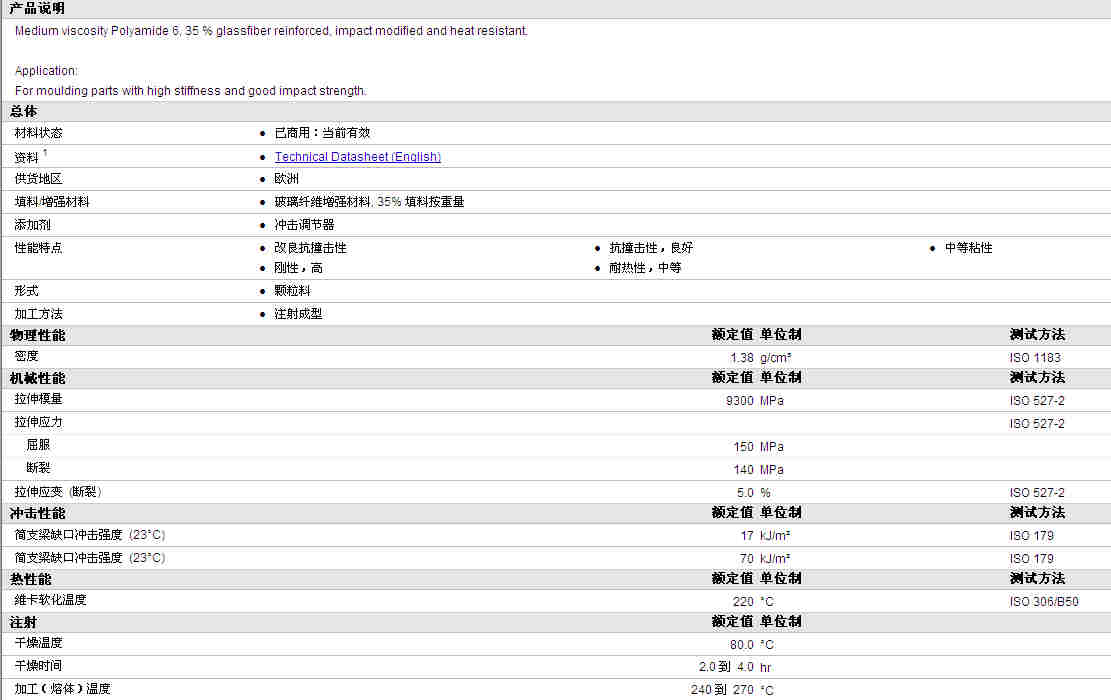The image size is (1111, 700).
Task: Select the value 冲击调节器
Action: pos(304,225)
